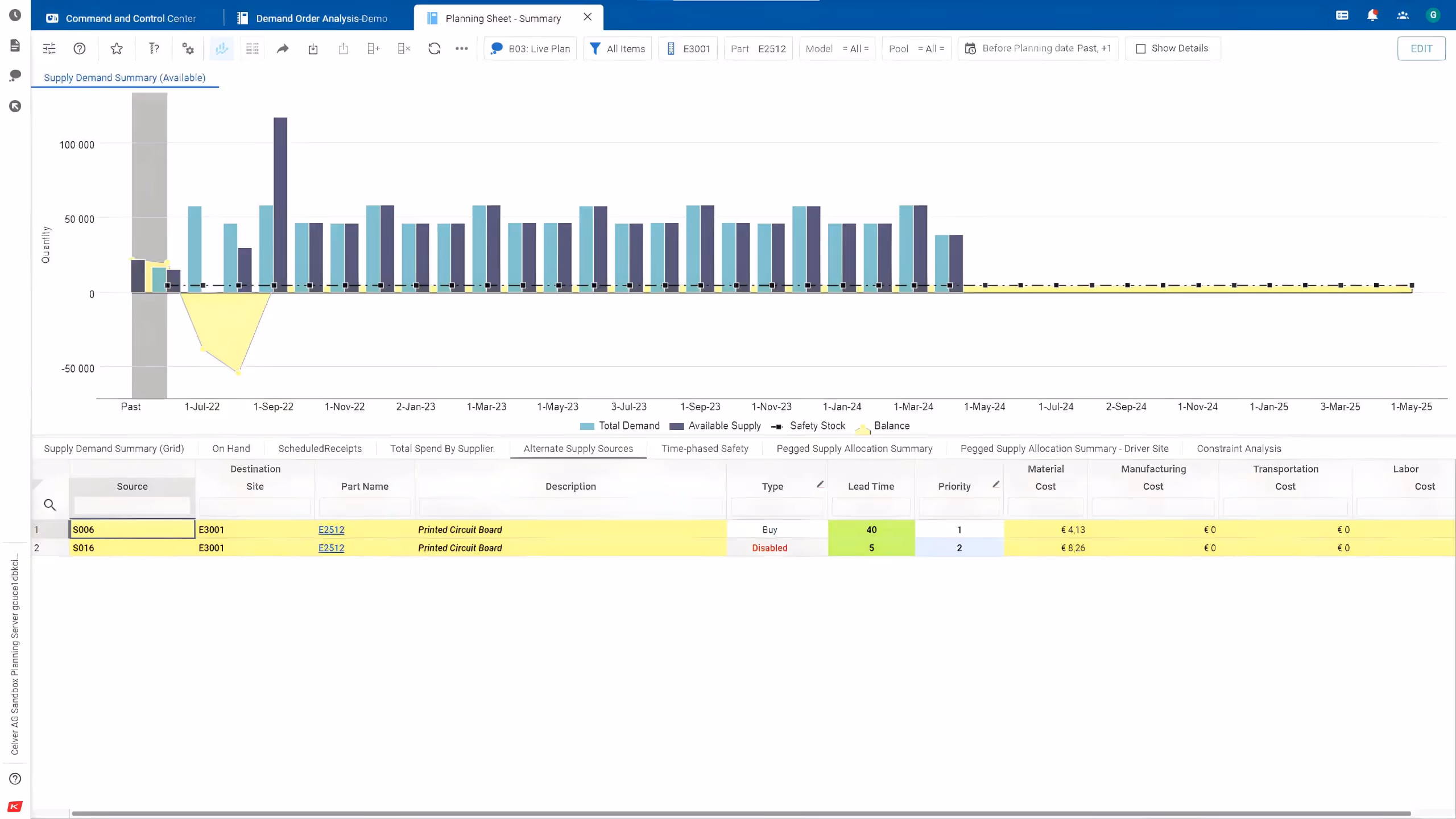Open E2512 part link in first row

pyautogui.click(x=331, y=530)
